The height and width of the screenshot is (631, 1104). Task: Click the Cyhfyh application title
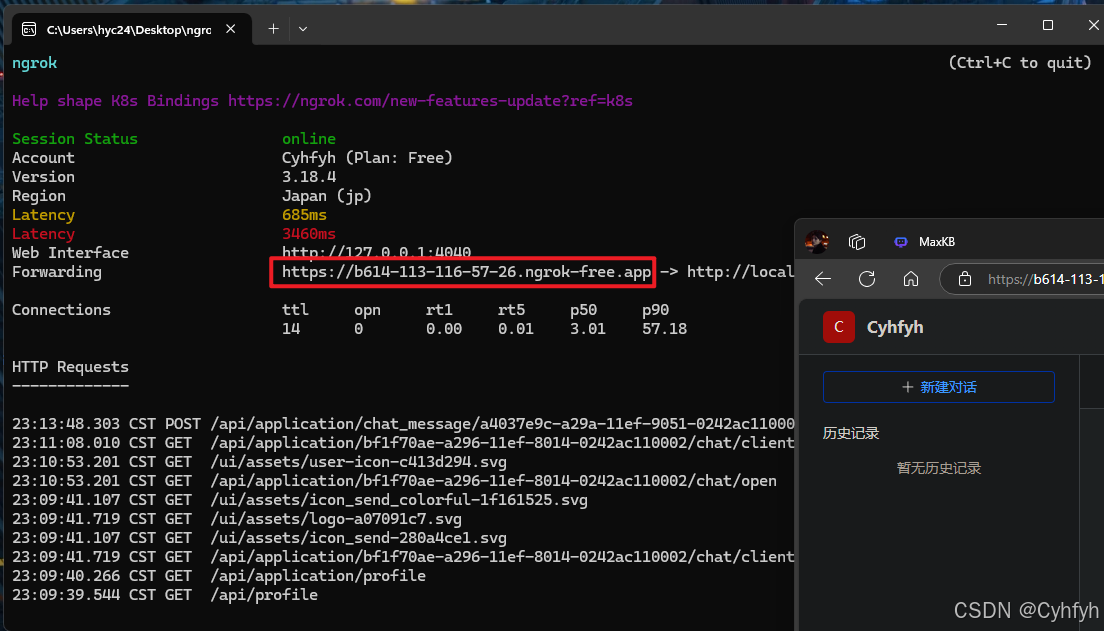pos(895,327)
